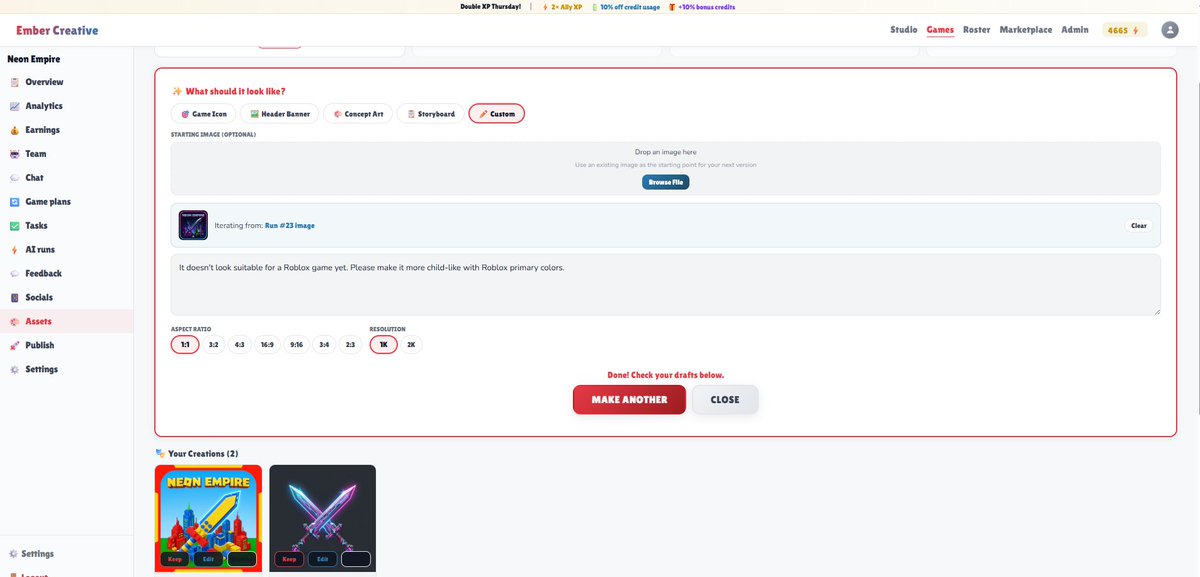Open Socials via its phone icon
The image size is (1200, 577).
click(x=15, y=298)
